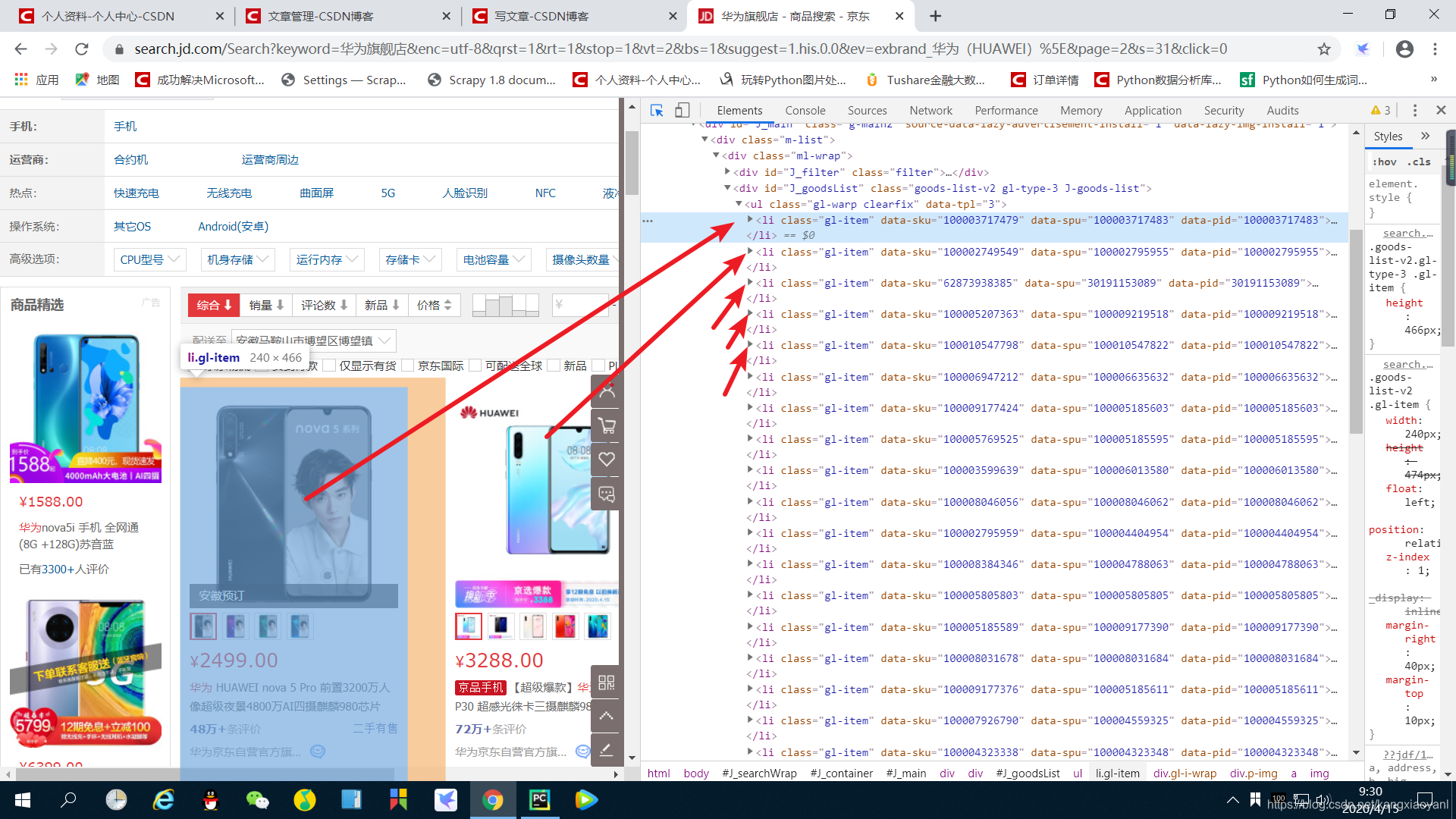Image resolution: width=1456 pixels, height=819 pixels.
Task: Open the Chrome profile avatar icon
Action: click(1404, 49)
